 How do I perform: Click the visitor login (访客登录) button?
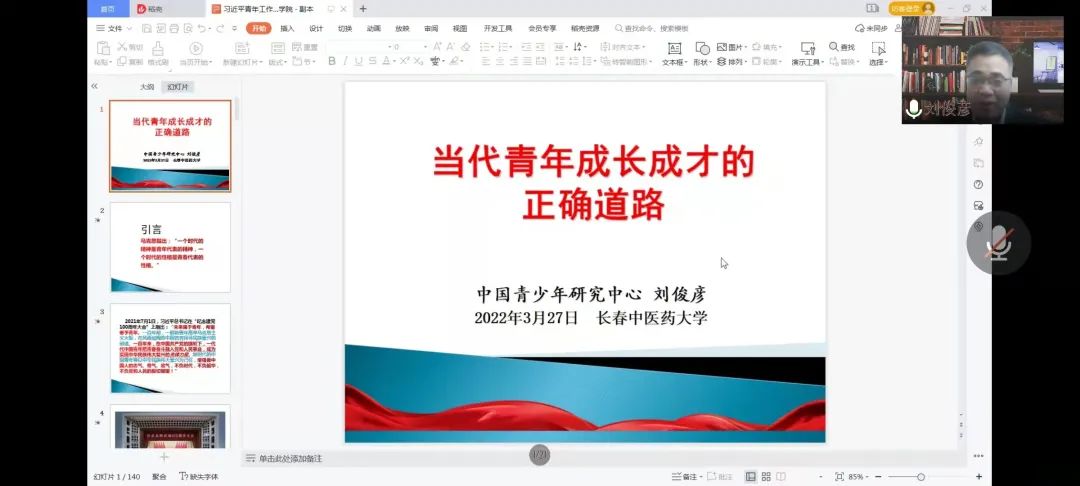click(910, 8)
